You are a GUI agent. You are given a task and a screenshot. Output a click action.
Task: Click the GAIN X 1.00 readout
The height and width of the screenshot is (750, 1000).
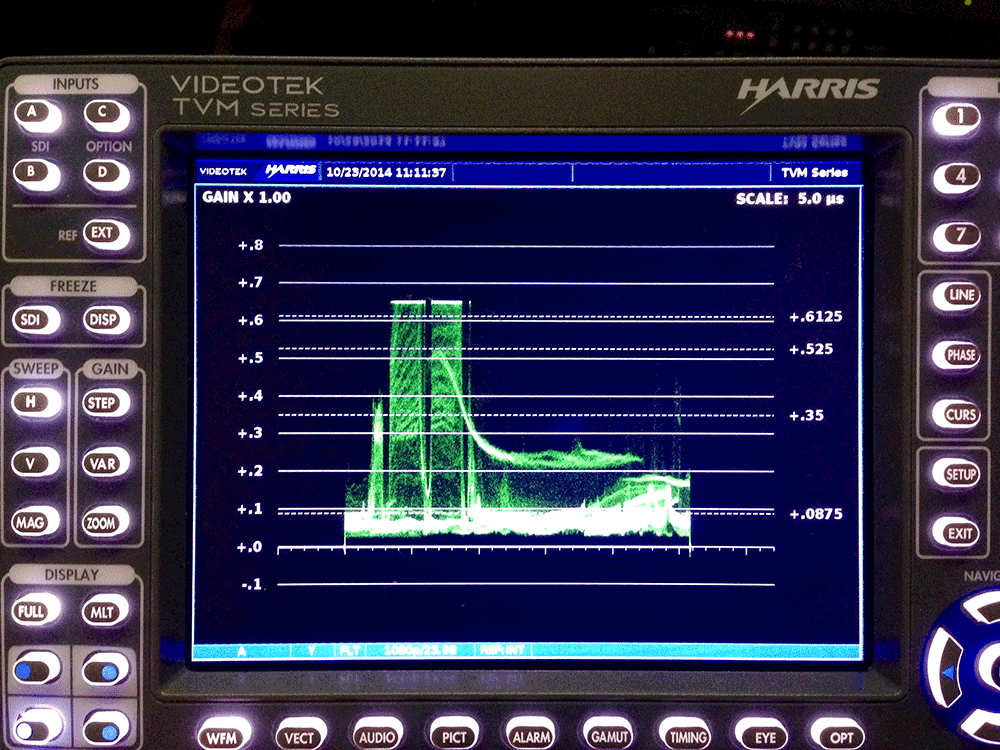pos(247,197)
